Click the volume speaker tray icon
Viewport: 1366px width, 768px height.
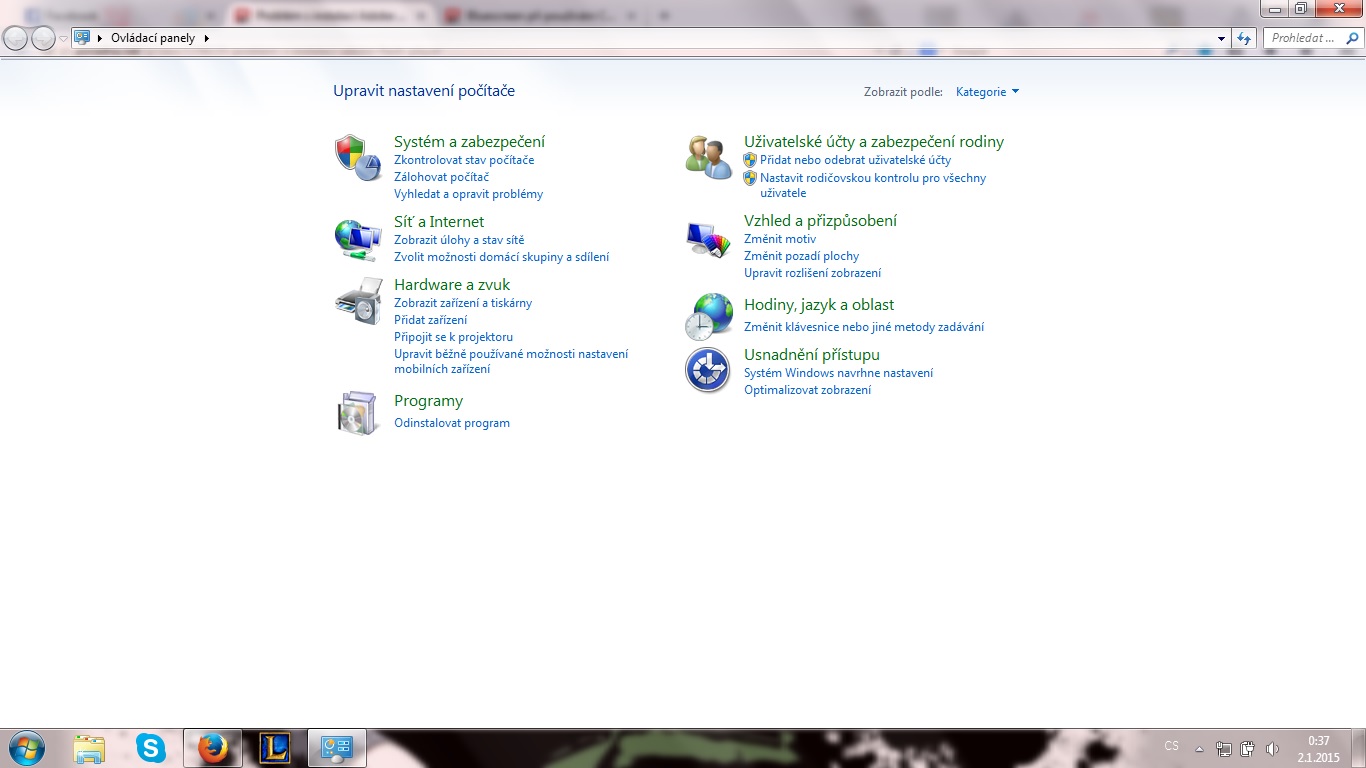[x=1272, y=749]
